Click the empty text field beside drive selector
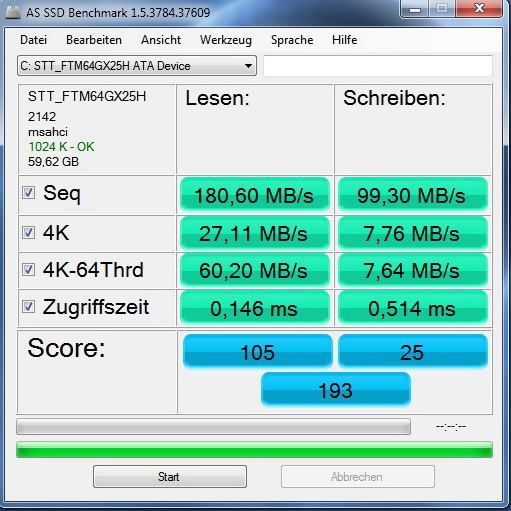 (x=378, y=66)
